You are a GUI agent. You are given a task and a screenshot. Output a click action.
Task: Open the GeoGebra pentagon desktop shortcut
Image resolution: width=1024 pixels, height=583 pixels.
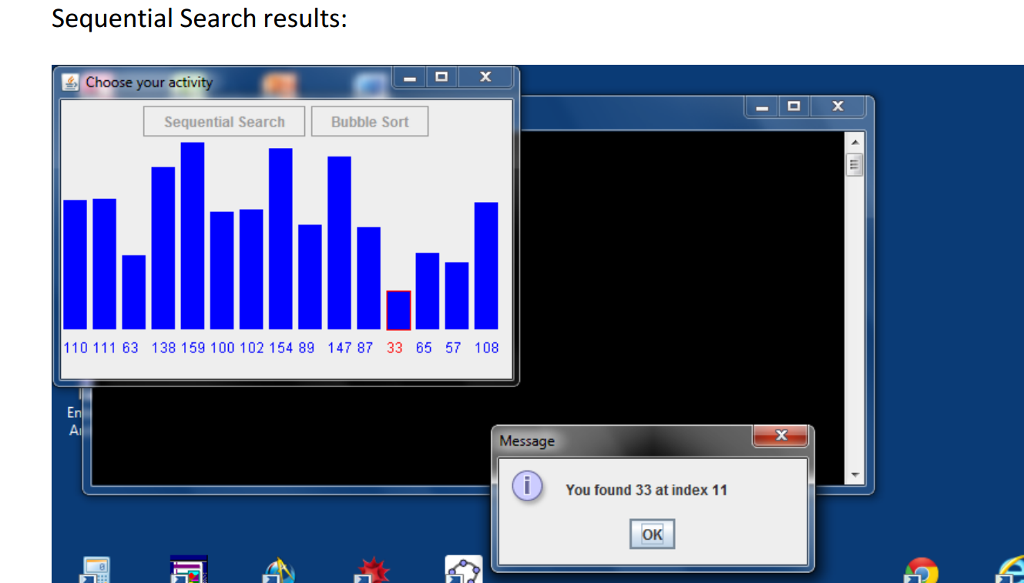pyautogui.click(x=464, y=569)
